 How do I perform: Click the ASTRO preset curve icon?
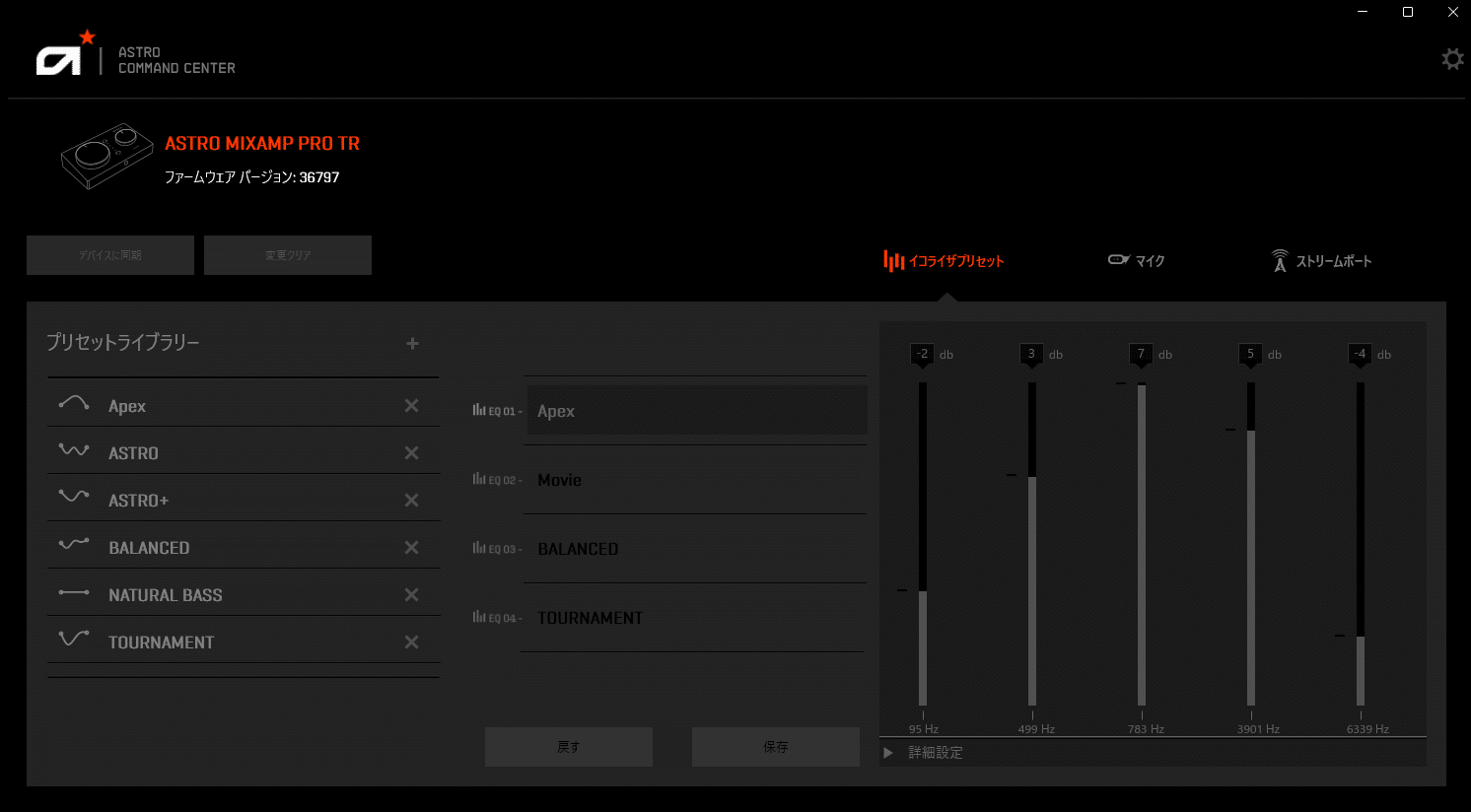tap(74, 450)
